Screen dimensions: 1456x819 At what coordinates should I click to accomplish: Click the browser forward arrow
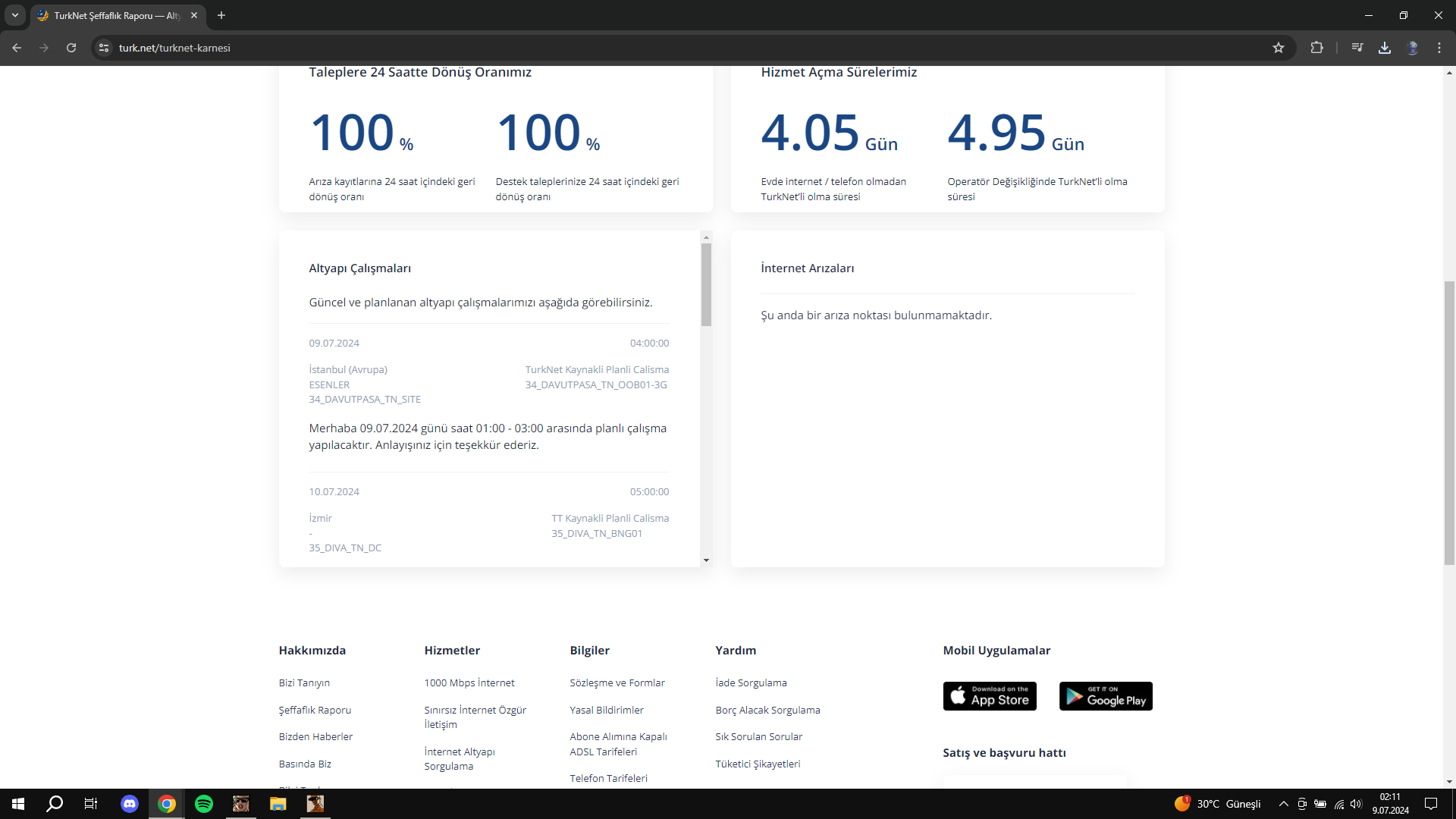(x=44, y=48)
